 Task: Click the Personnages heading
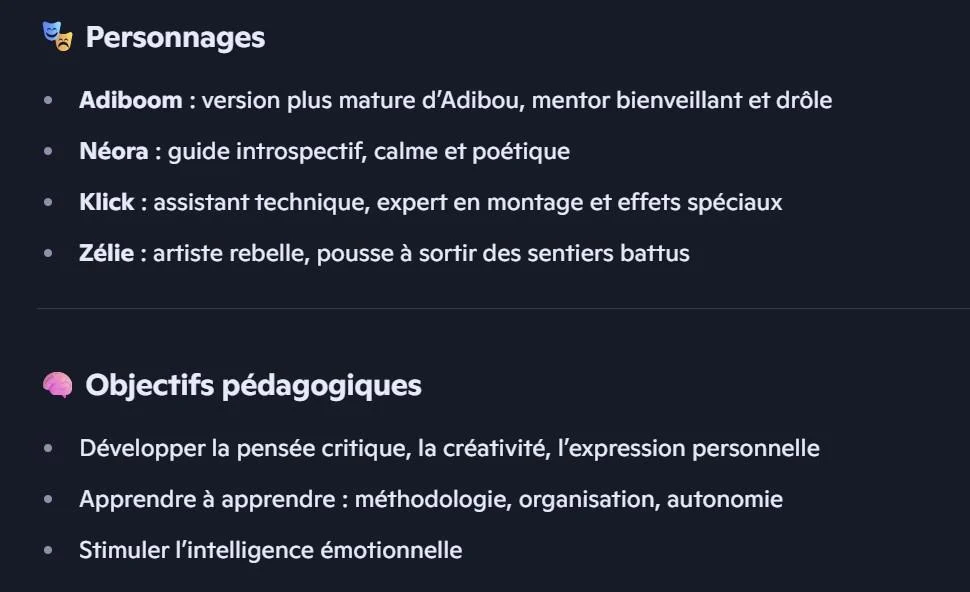[175, 38]
